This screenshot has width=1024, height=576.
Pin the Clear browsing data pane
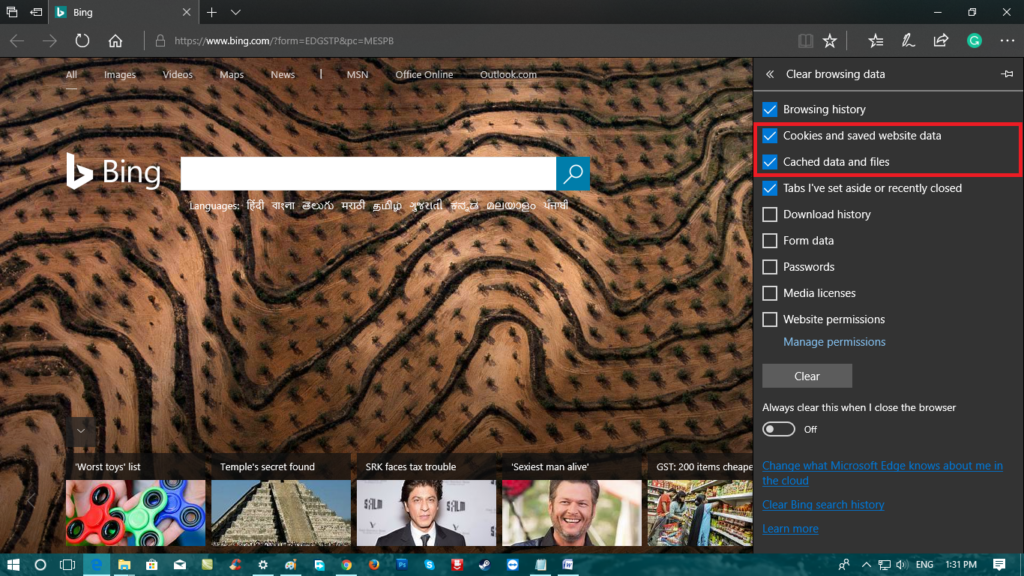pos(1007,74)
